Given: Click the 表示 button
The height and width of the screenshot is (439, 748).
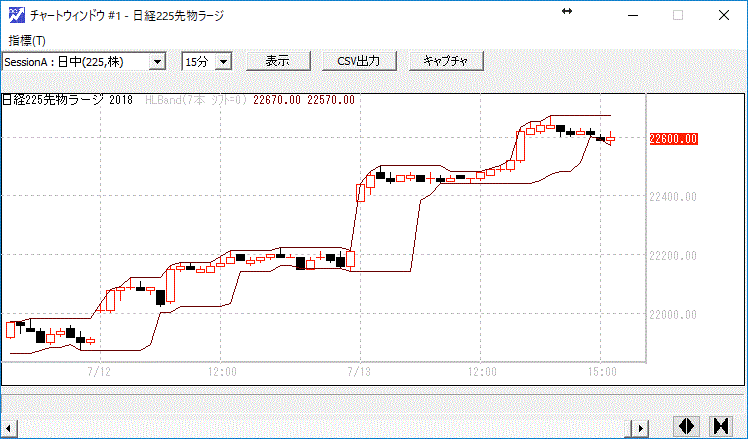Looking at the screenshot, I should click(278, 61).
